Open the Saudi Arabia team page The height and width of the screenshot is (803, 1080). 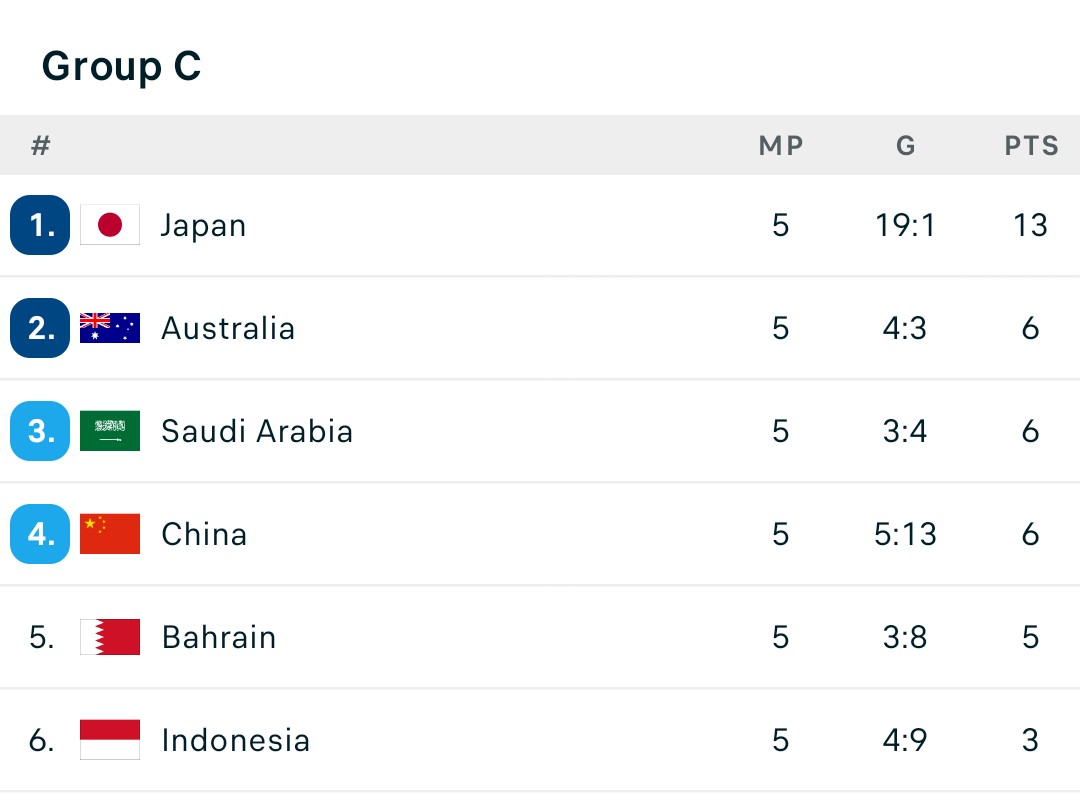click(257, 431)
